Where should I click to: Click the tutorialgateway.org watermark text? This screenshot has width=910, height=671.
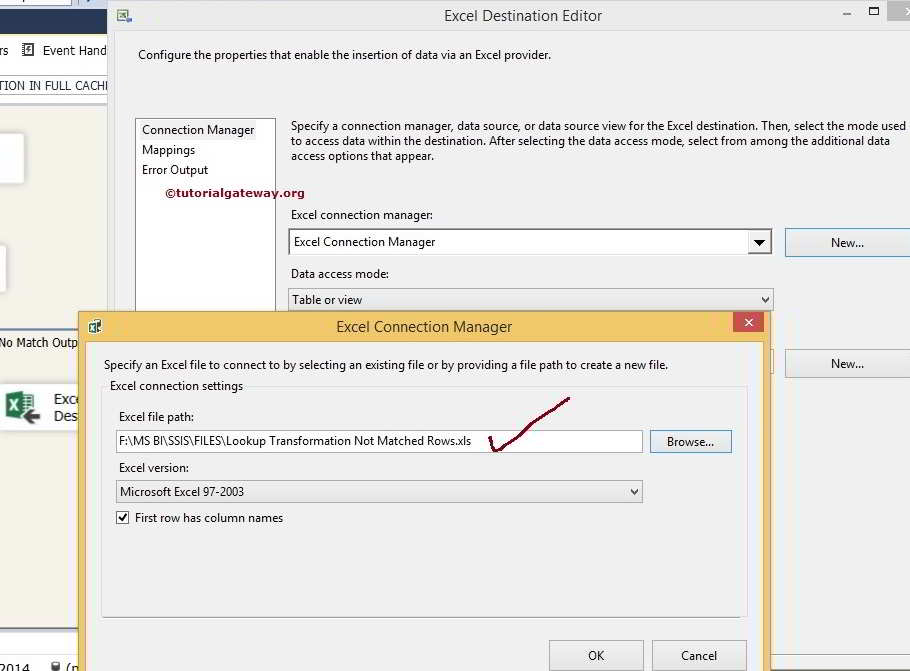(250, 193)
